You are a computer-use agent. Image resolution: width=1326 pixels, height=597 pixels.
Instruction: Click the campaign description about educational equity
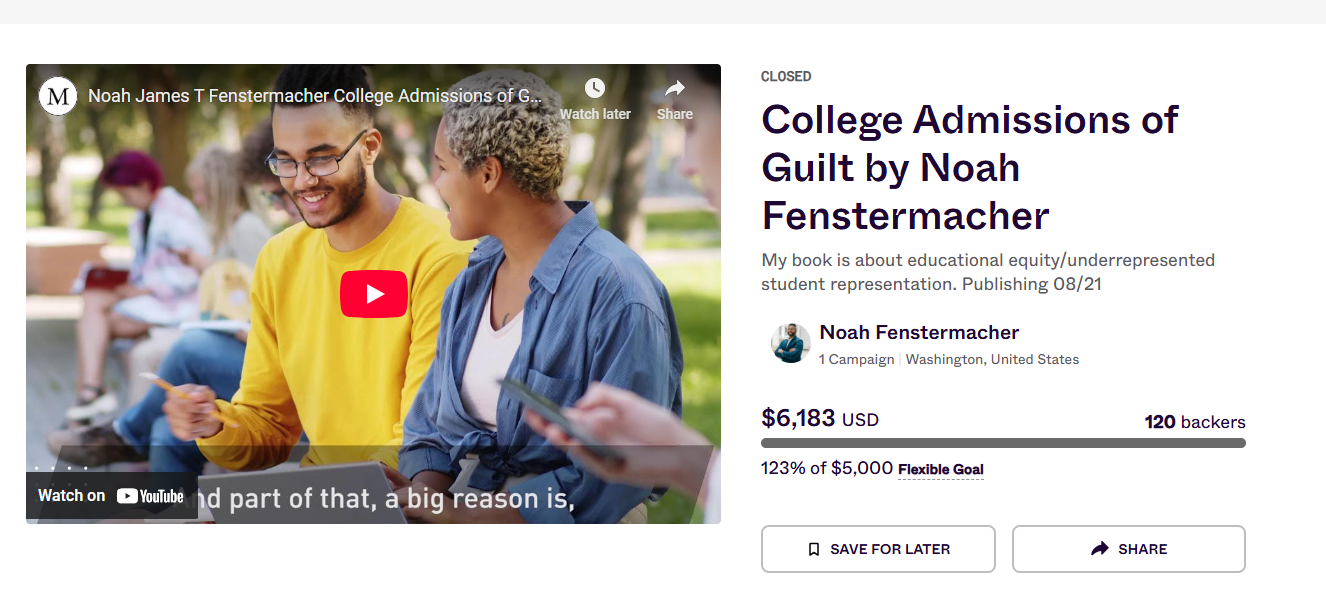(x=988, y=272)
